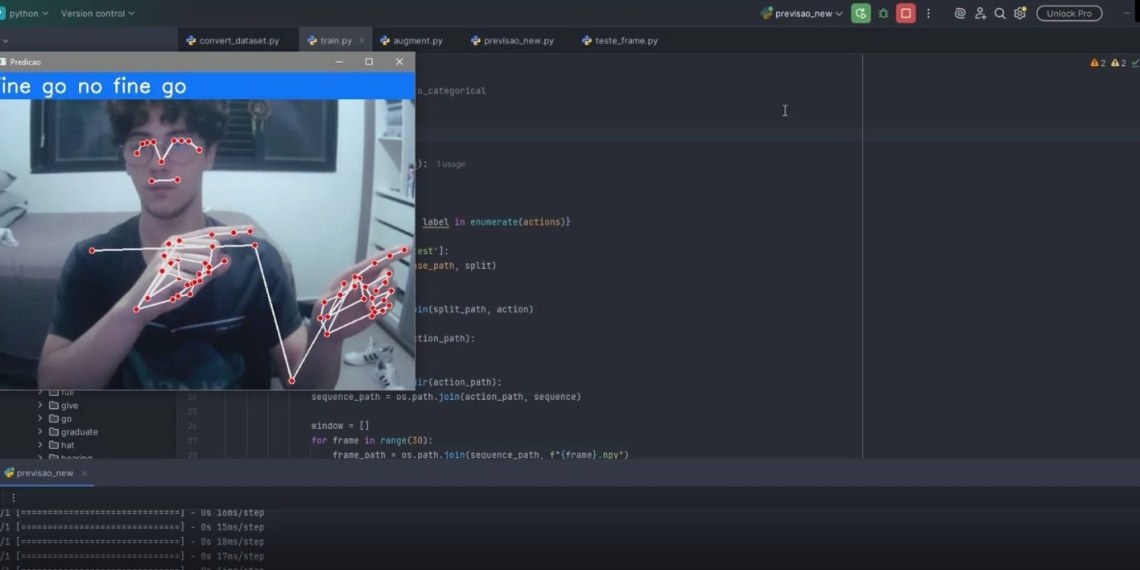The height and width of the screenshot is (570, 1140).
Task: Open run tool window options menu
Action: tap(13, 497)
